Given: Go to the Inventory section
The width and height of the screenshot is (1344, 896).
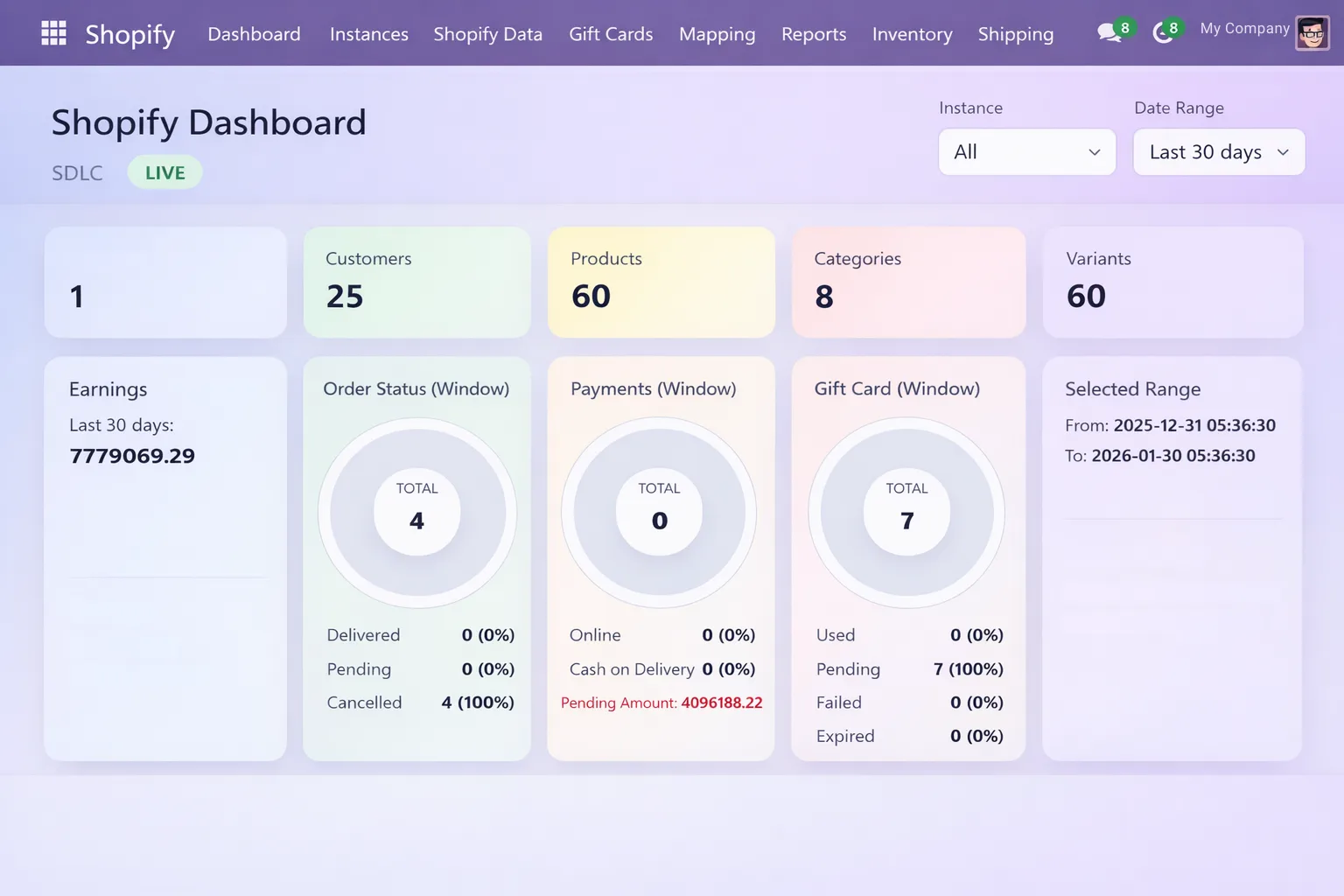Looking at the screenshot, I should pos(912,33).
